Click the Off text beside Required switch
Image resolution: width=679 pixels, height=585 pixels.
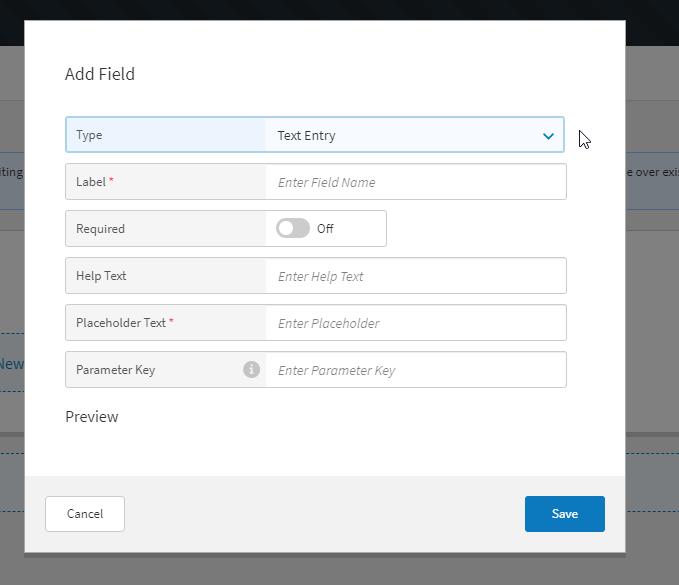(325, 229)
